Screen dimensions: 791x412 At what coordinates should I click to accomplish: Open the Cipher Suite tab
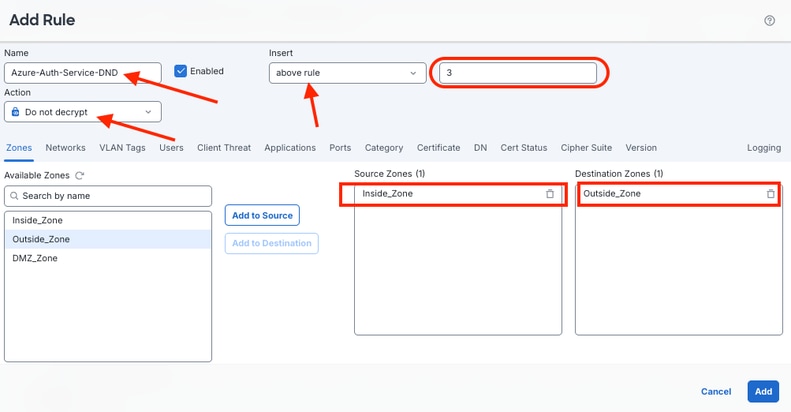[586, 148]
